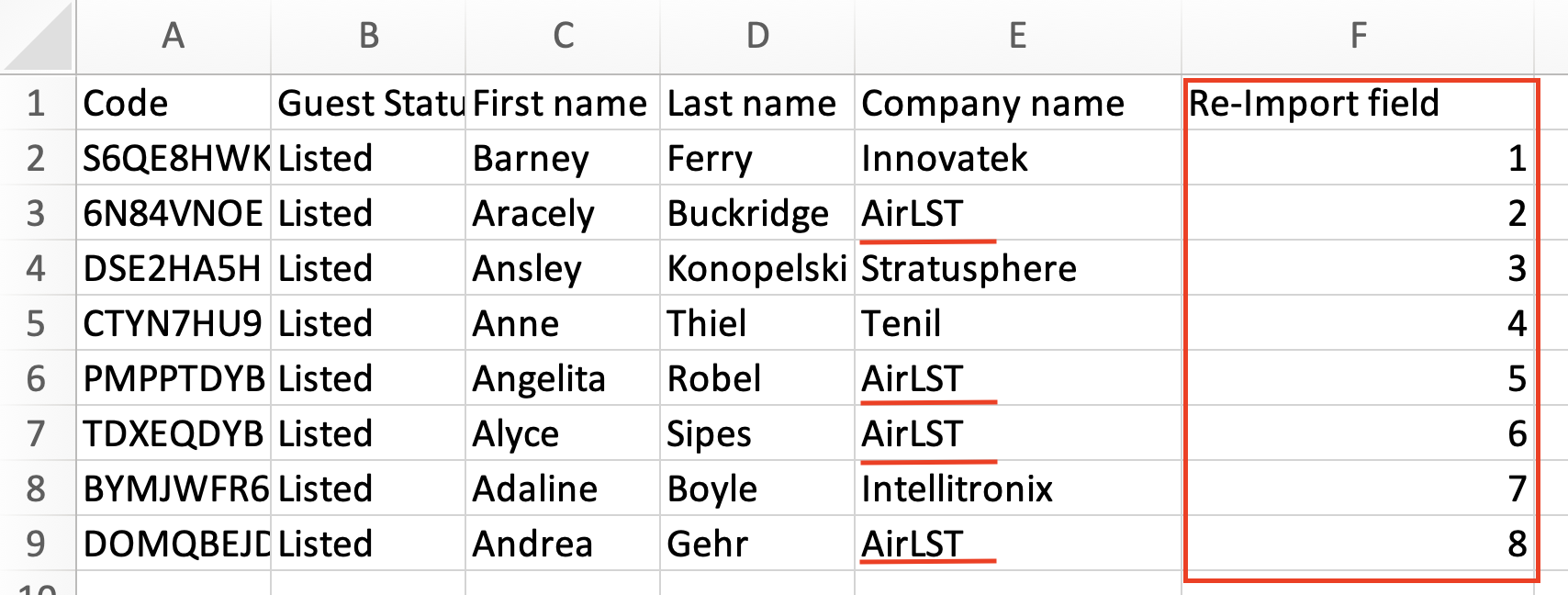Click the 'Re-Import field' header cell
1568x595 pixels.
click(x=1358, y=103)
